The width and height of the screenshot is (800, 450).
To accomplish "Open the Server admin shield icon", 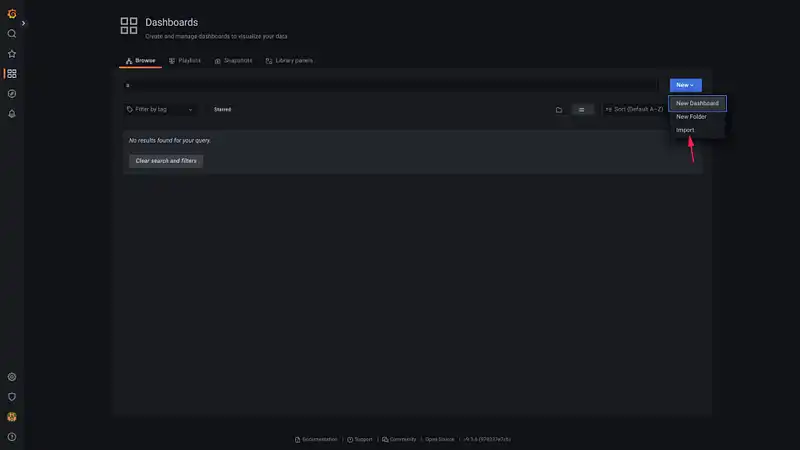I will tap(12, 397).
